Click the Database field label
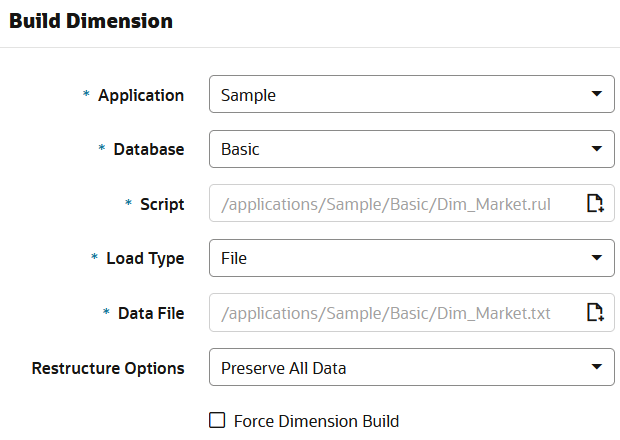This screenshot has height=440, width=620. pyautogui.click(x=148, y=150)
